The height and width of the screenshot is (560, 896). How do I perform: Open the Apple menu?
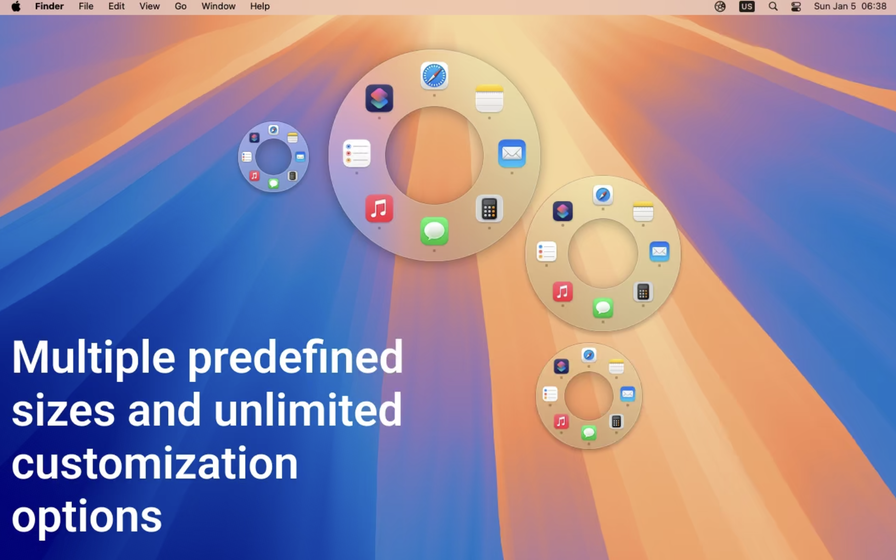[x=16, y=7]
